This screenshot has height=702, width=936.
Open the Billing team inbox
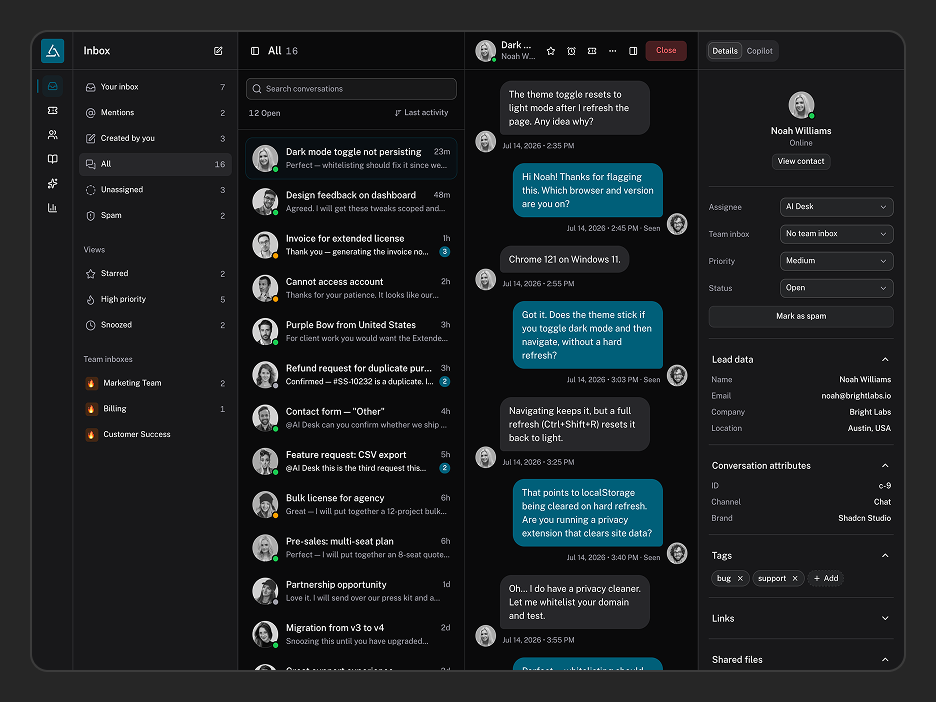(x=155, y=409)
